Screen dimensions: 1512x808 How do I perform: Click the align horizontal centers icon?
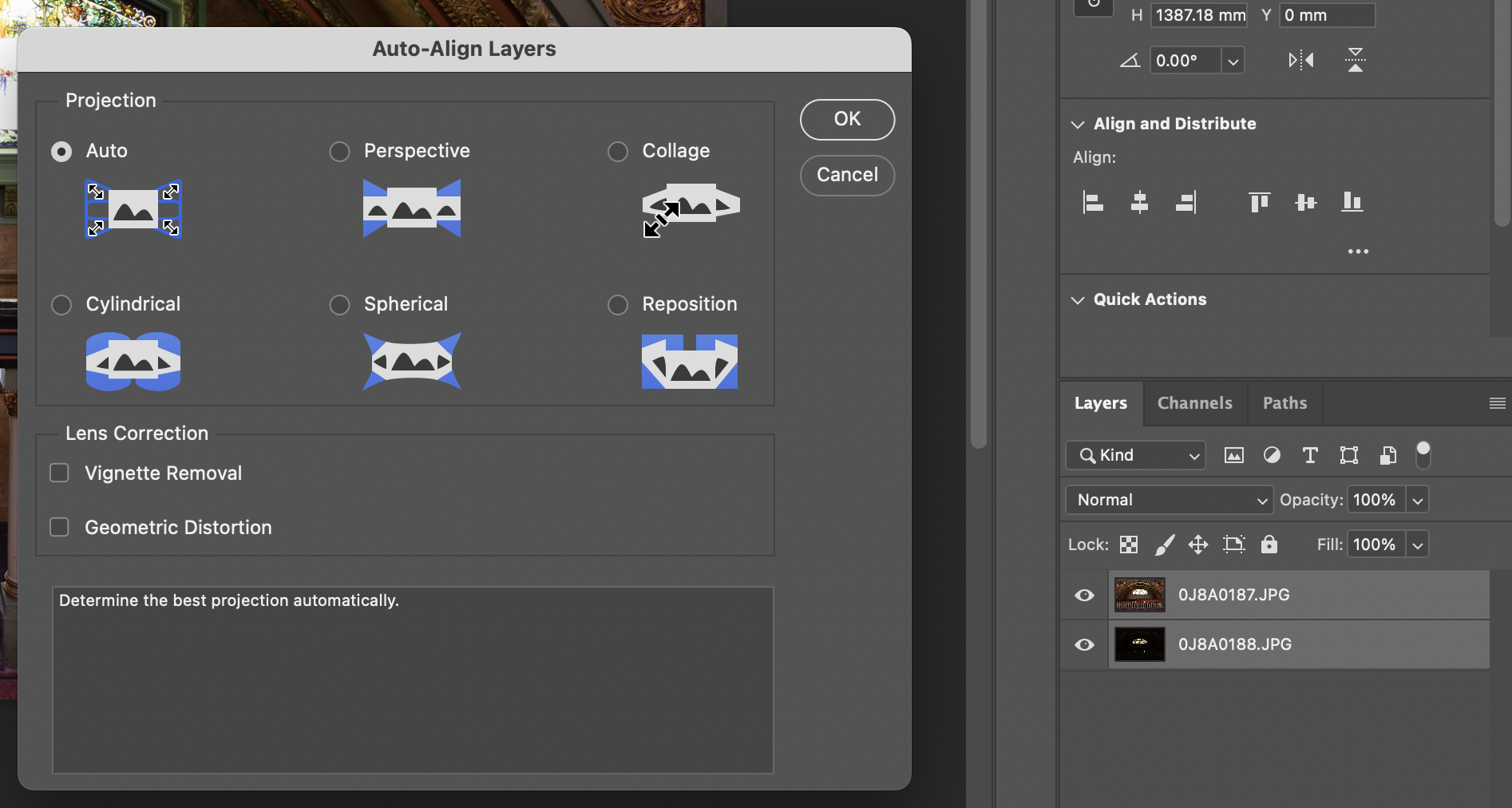[1139, 203]
